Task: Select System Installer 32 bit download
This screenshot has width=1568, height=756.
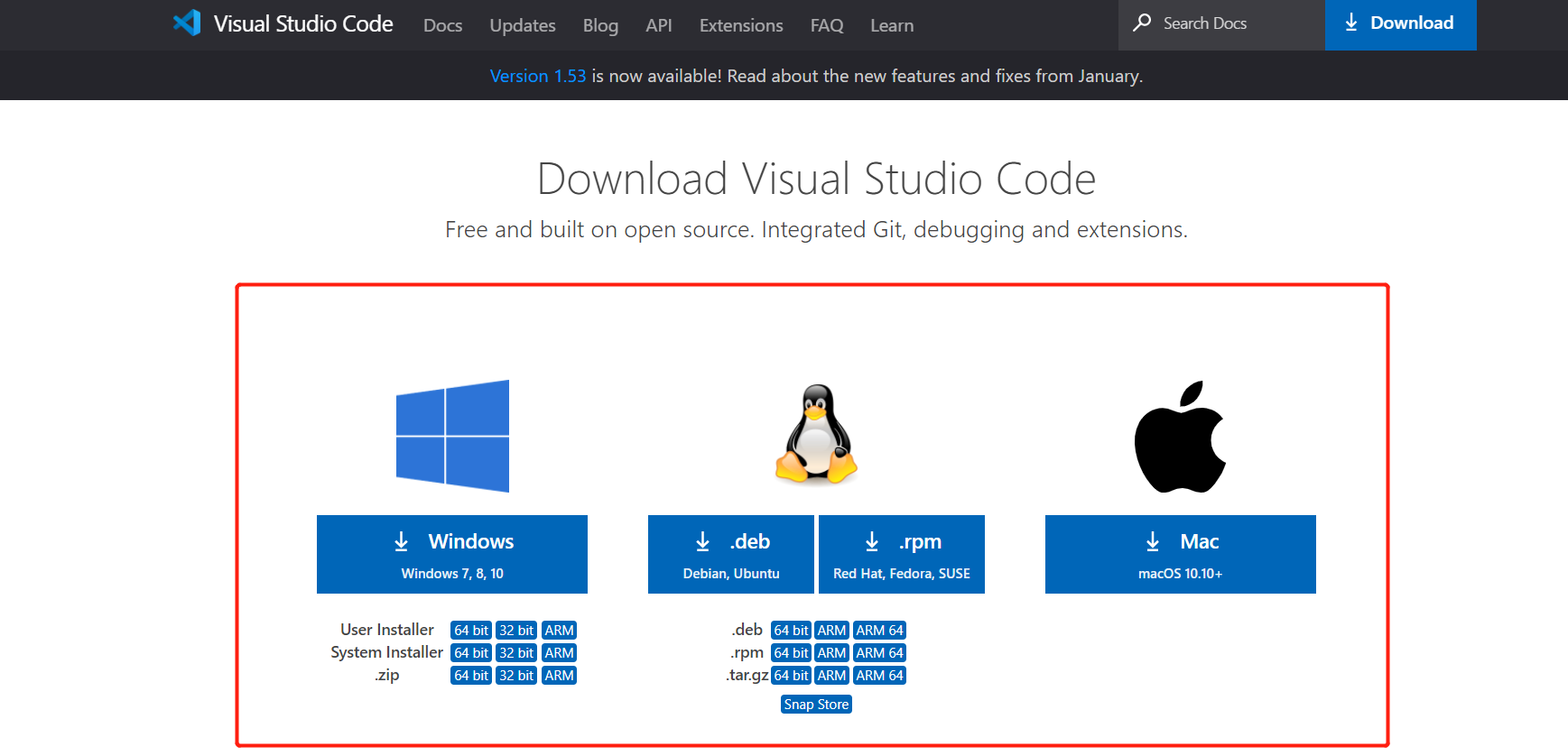Action: click(516, 653)
